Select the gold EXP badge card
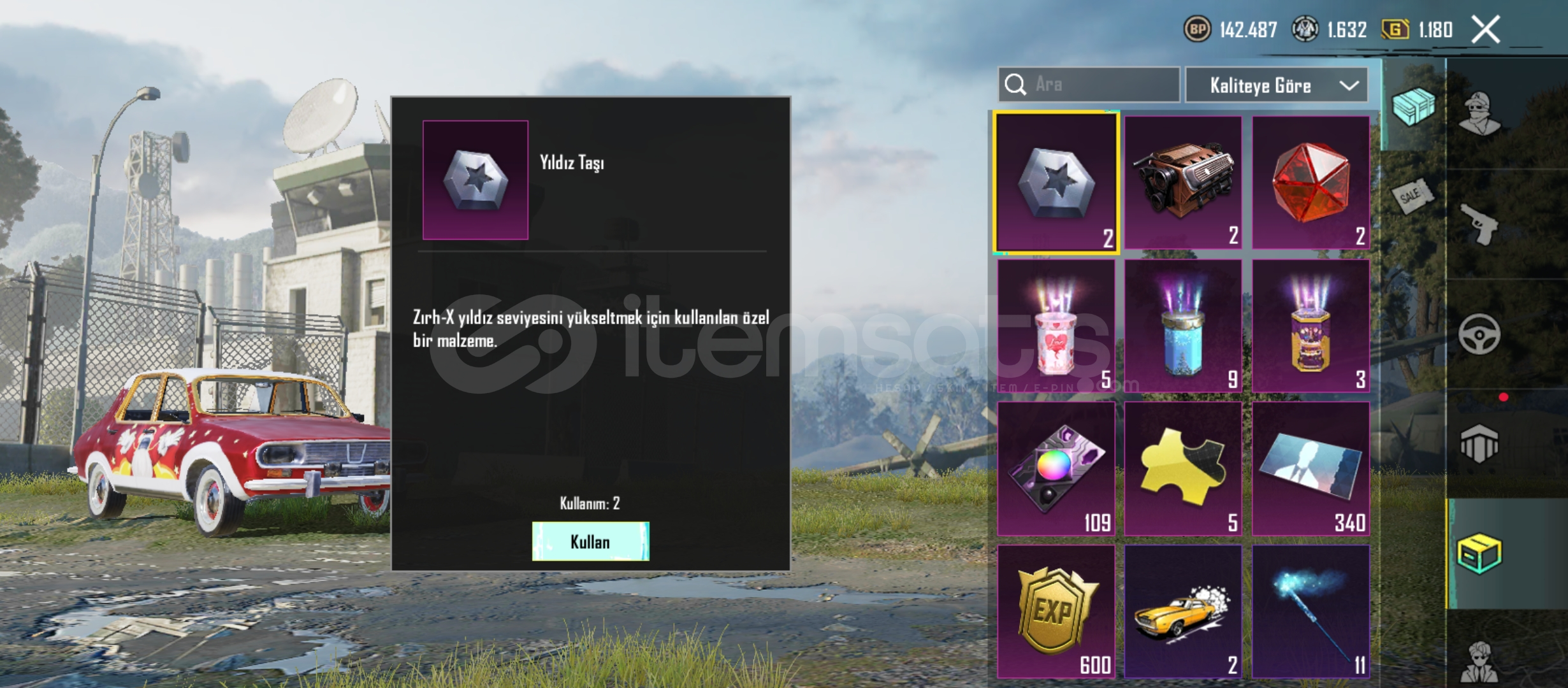 click(x=1056, y=612)
